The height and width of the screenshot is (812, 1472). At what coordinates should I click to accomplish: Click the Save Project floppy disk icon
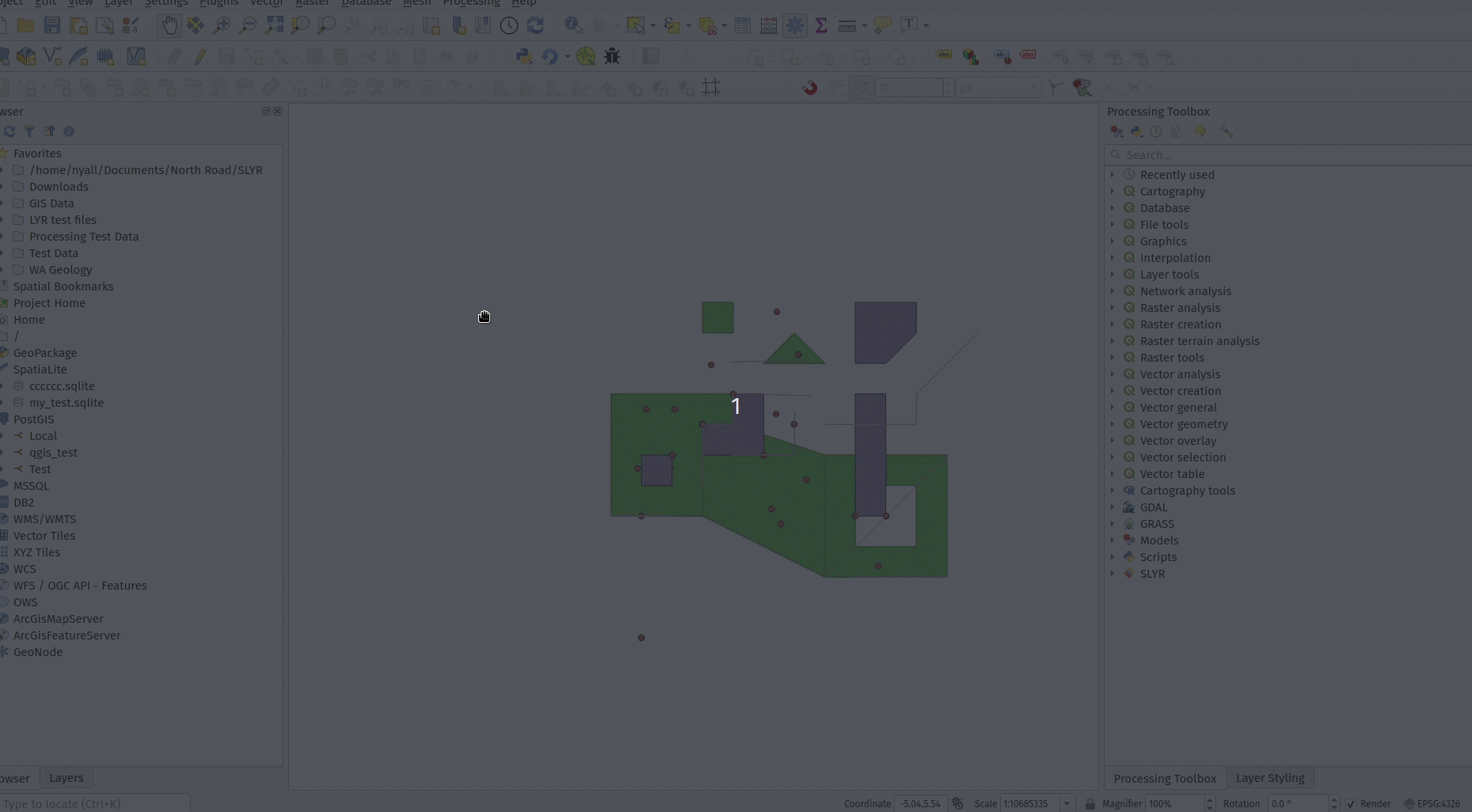tap(52, 25)
